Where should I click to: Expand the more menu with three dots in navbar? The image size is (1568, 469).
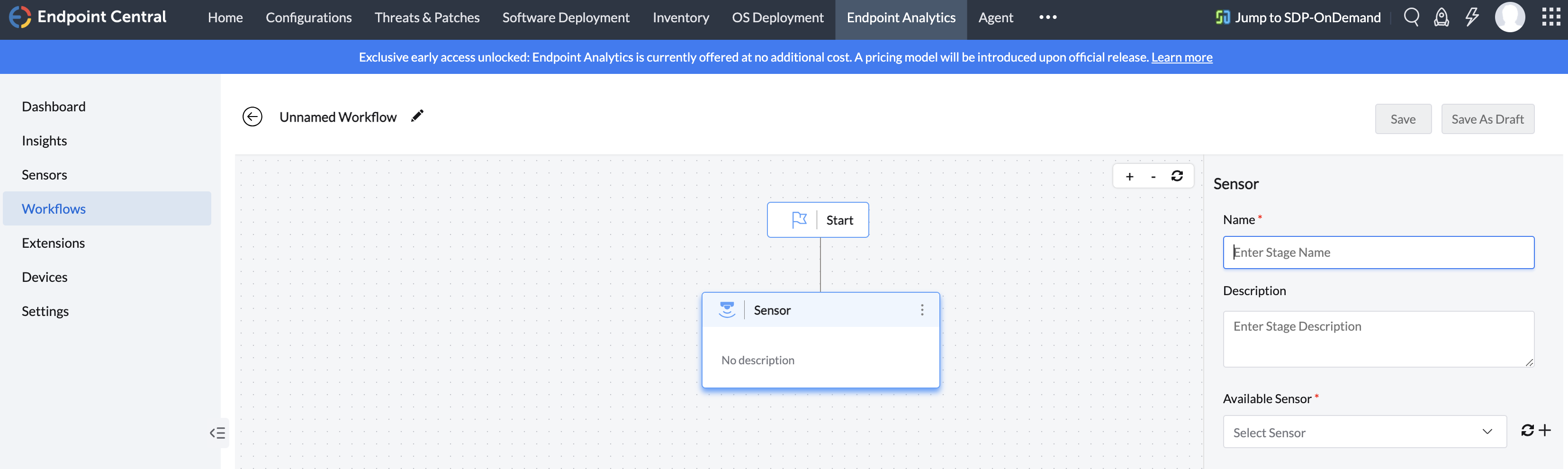click(1047, 17)
